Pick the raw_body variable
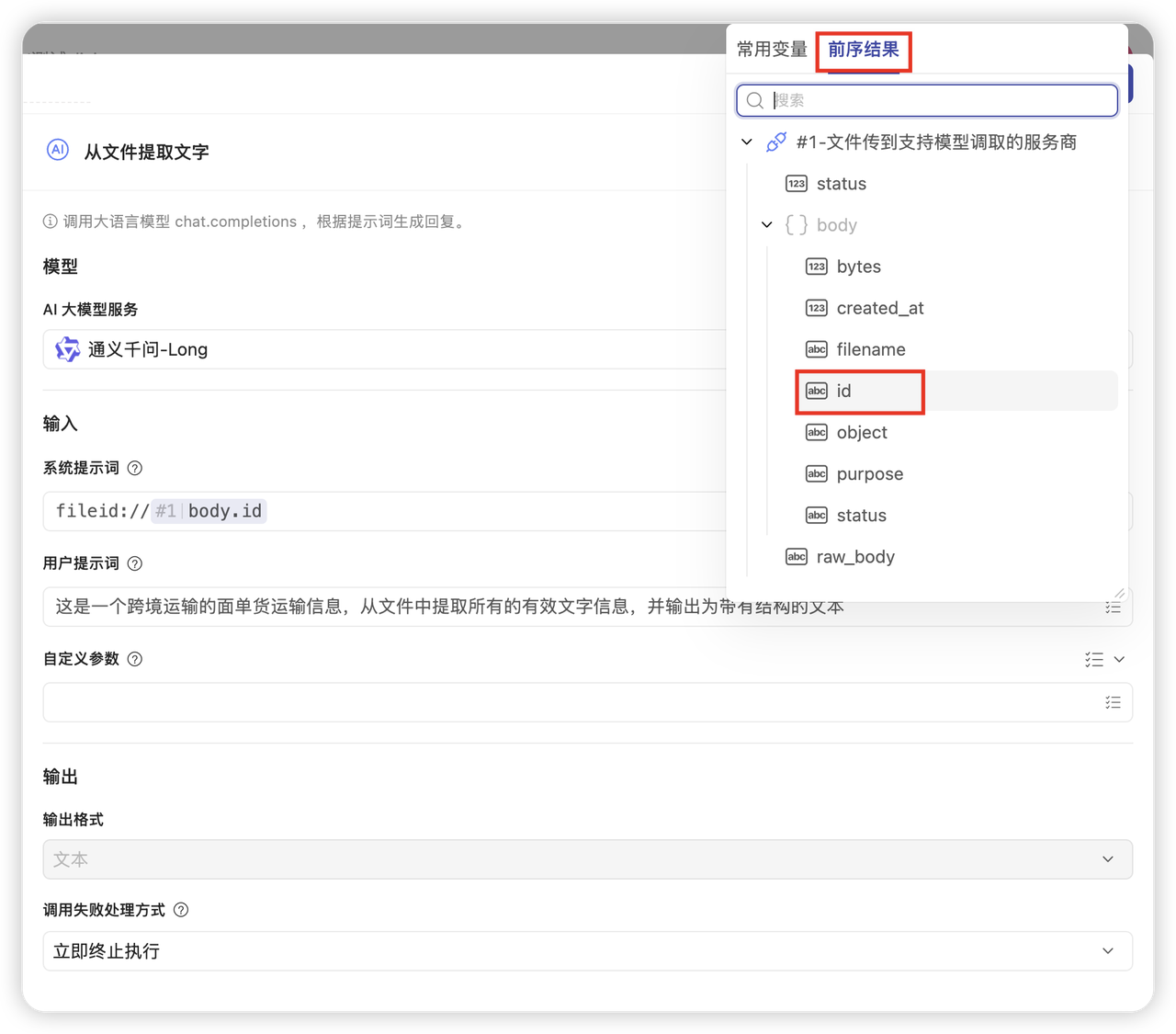The width and height of the screenshot is (1176, 1034). pos(854,557)
